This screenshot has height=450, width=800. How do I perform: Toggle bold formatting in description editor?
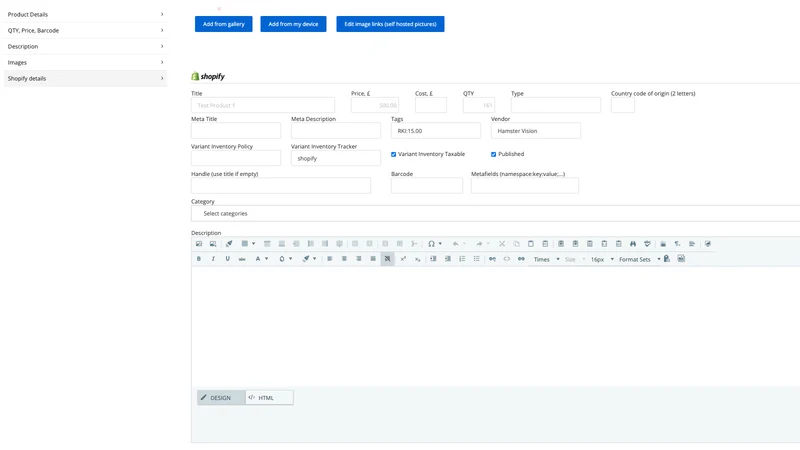click(199, 259)
